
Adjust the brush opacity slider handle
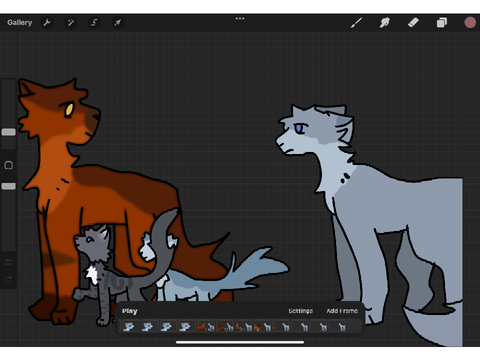pos(9,186)
